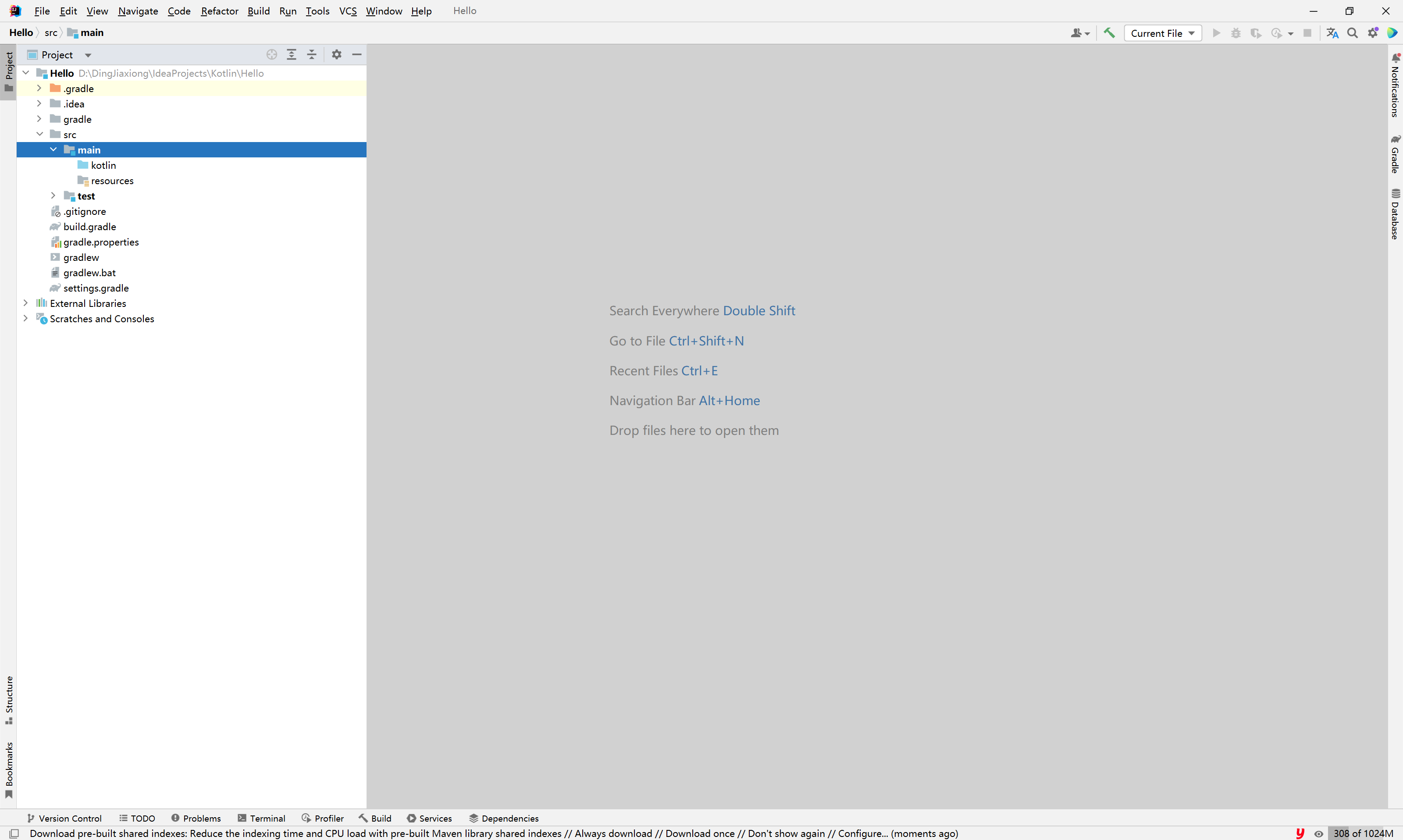Image resolution: width=1403 pixels, height=840 pixels.
Task: Select the build.gradle file
Action: pyautogui.click(x=89, y=226)
